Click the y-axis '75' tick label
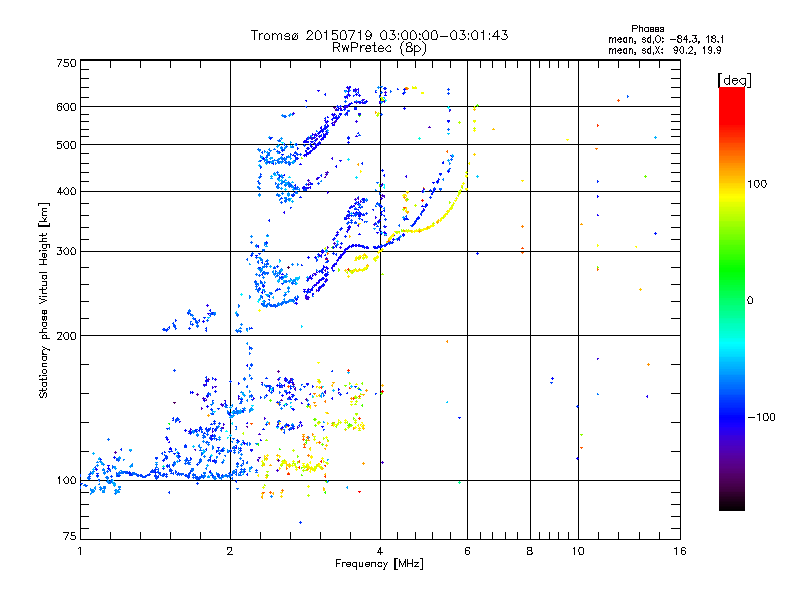The height and width of the screenshot is (600, 800). [70, 536]
